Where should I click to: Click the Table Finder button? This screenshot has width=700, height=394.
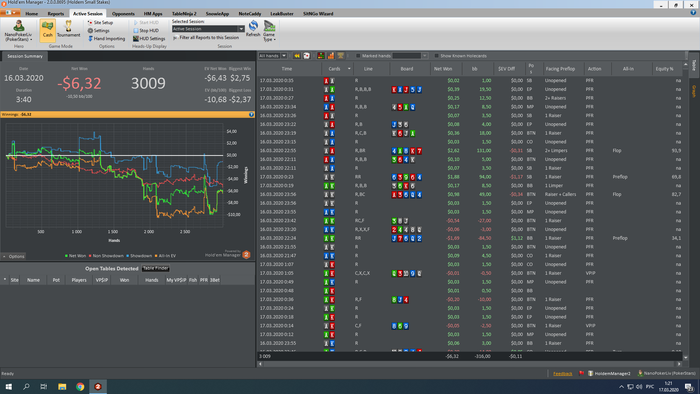click(156, 269)
